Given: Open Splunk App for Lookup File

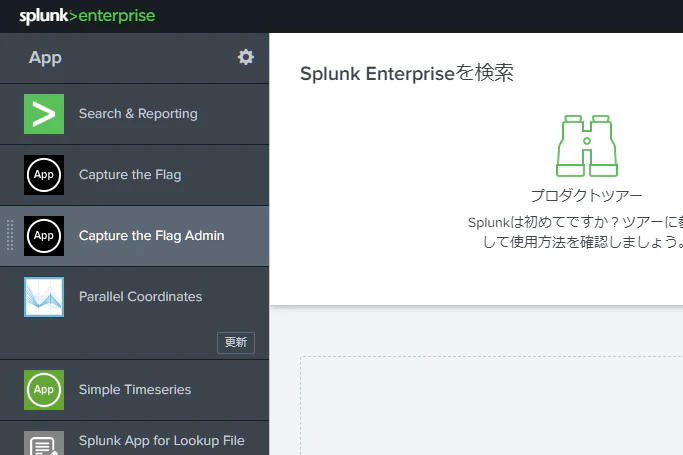Looking at the screenshot, I should (162, 441).
